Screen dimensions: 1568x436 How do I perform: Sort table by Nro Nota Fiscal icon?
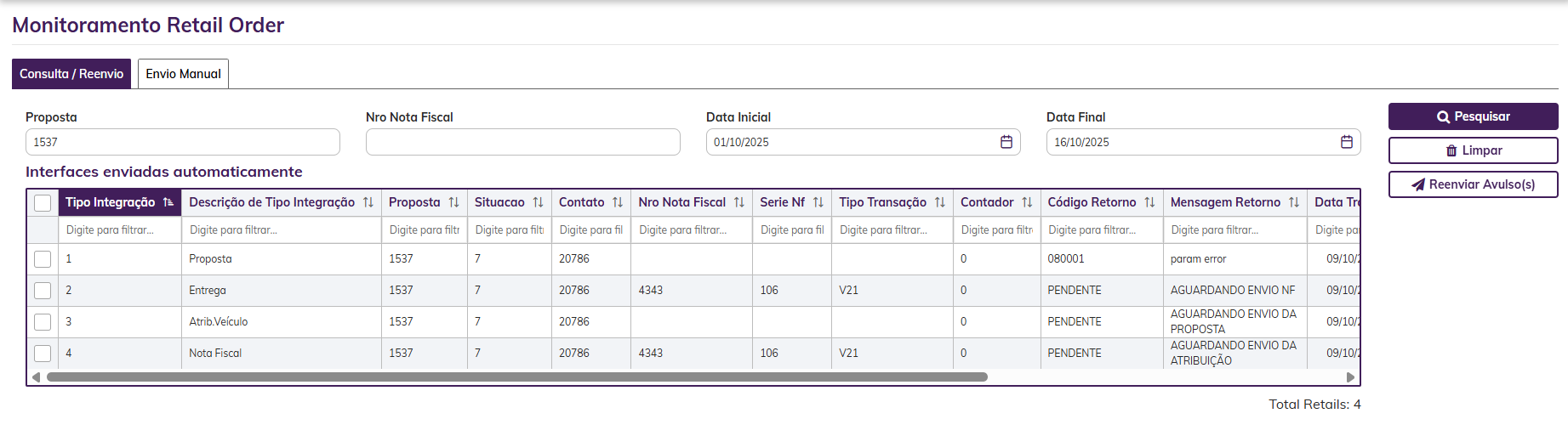(x=739, y=202)
